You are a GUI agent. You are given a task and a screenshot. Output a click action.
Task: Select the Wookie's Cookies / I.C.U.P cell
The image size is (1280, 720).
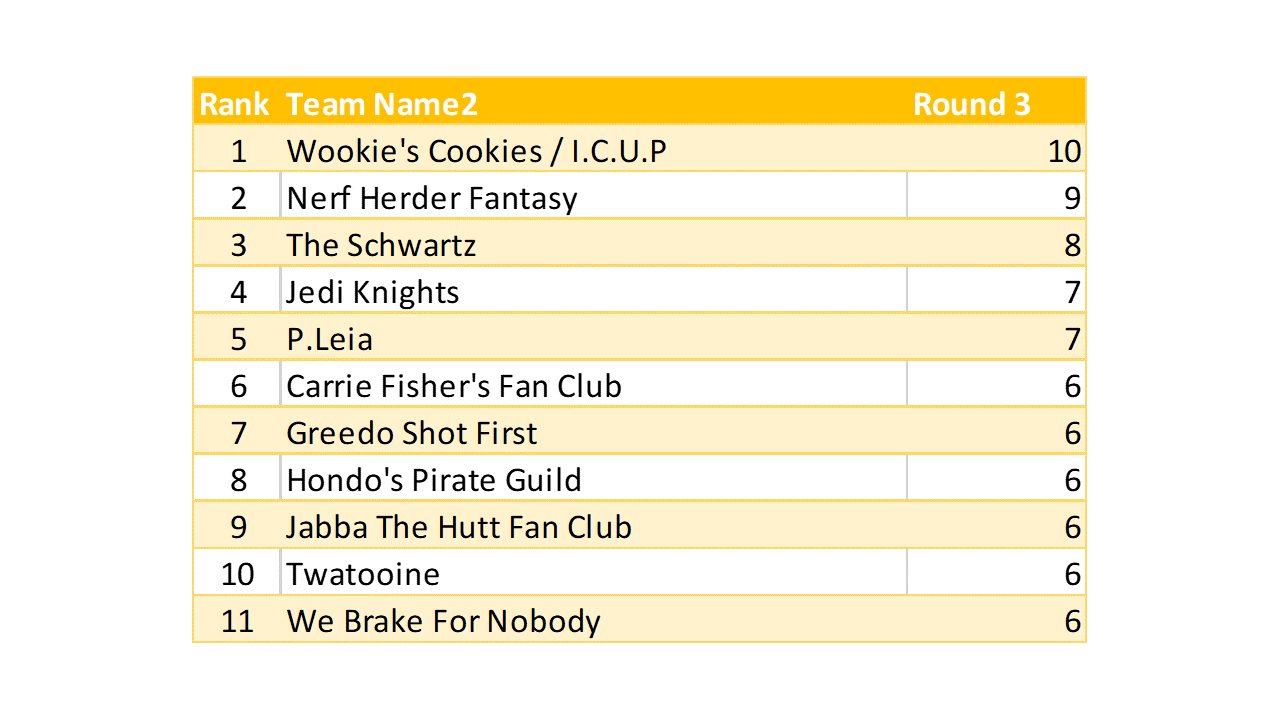[476, 151]
